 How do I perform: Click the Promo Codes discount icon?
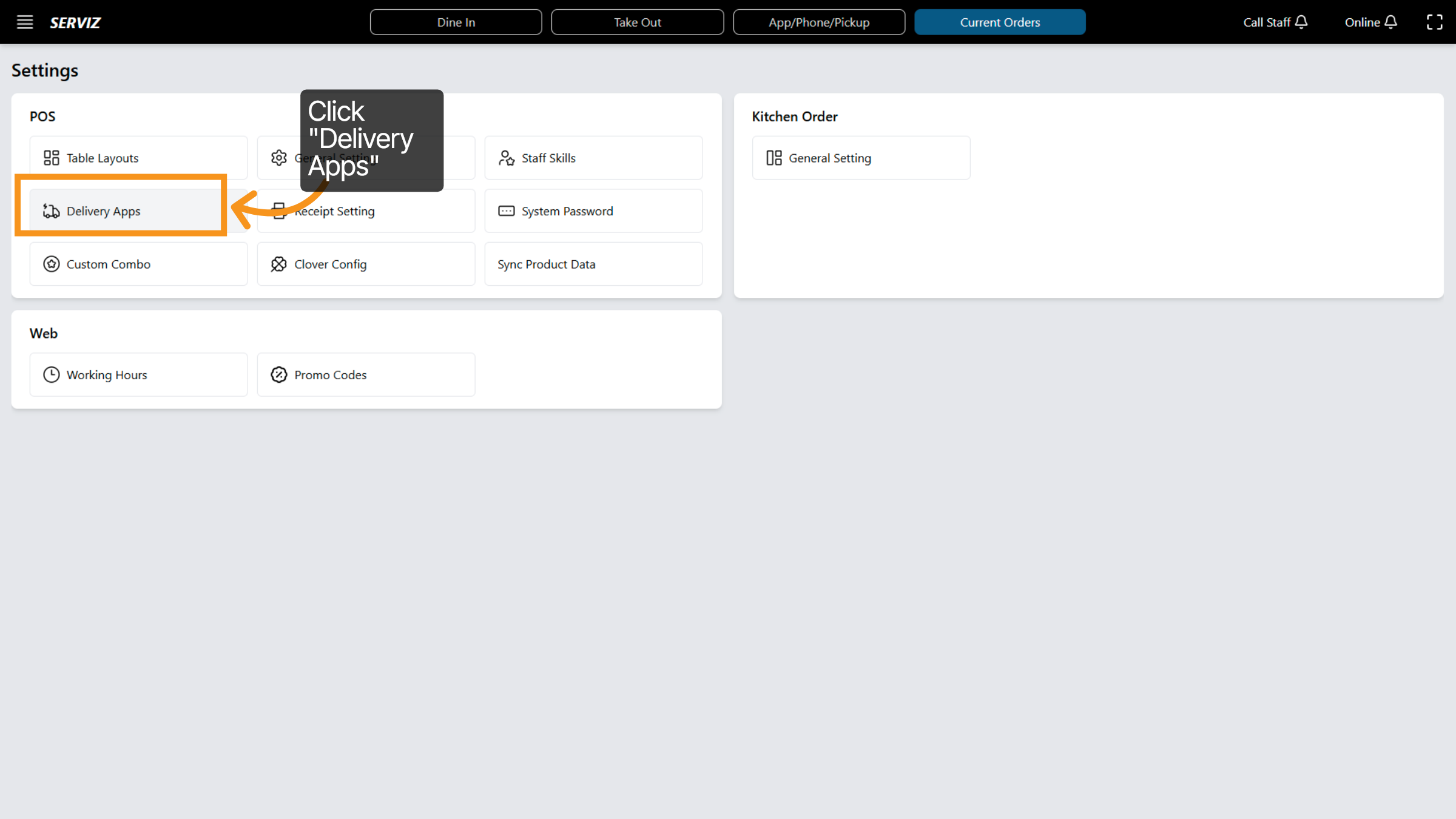point(279,374)
